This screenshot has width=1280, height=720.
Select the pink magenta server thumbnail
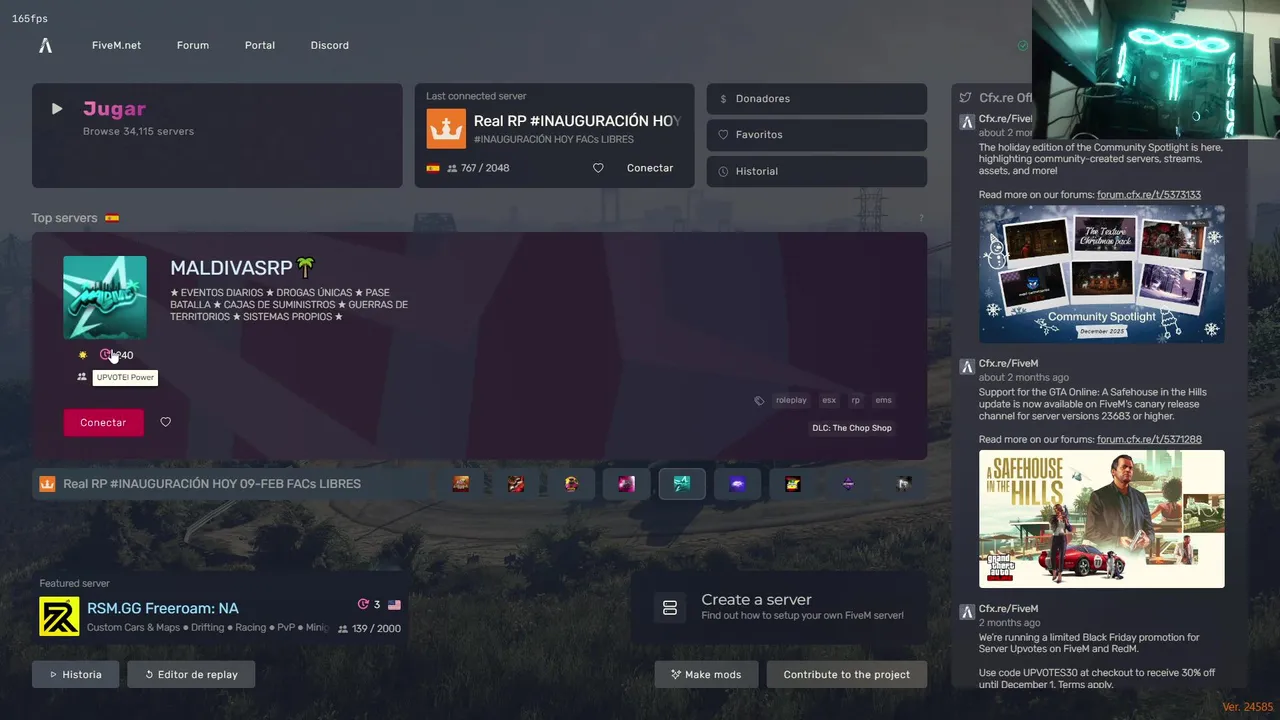click(x=627, y=484)
